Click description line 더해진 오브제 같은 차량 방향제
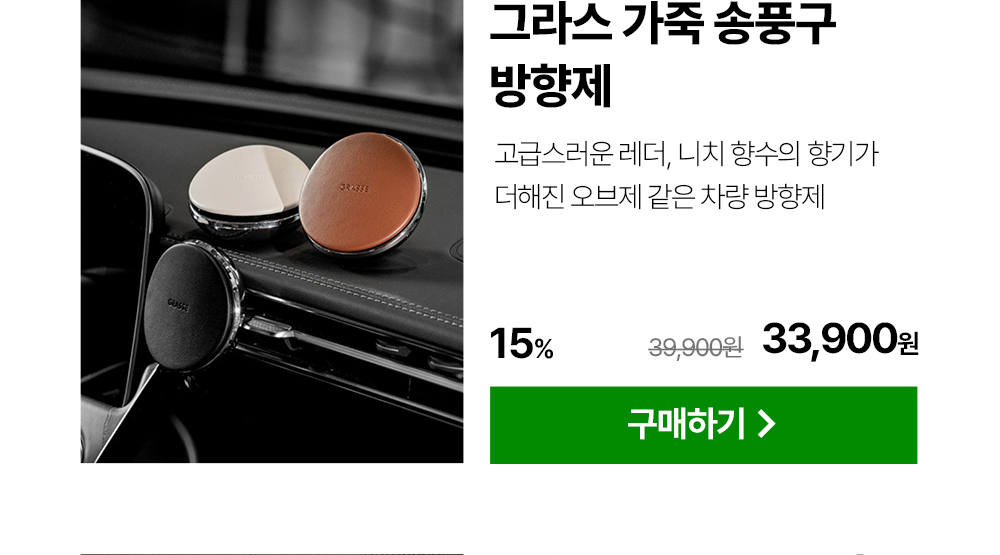The height and width of the screenshot is (555, 1000). tap(659, 196)
